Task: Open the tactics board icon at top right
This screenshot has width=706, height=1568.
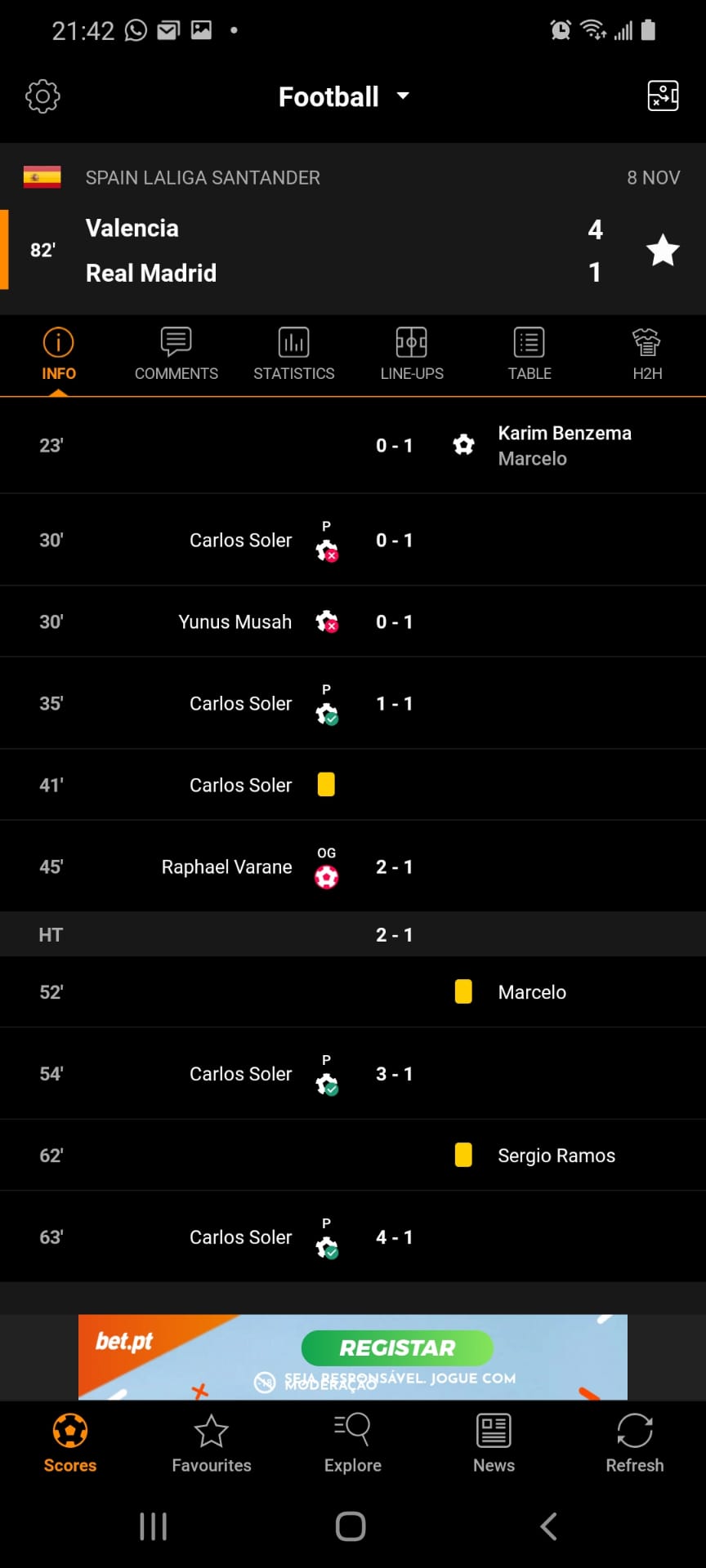Action: pos(663,96)
